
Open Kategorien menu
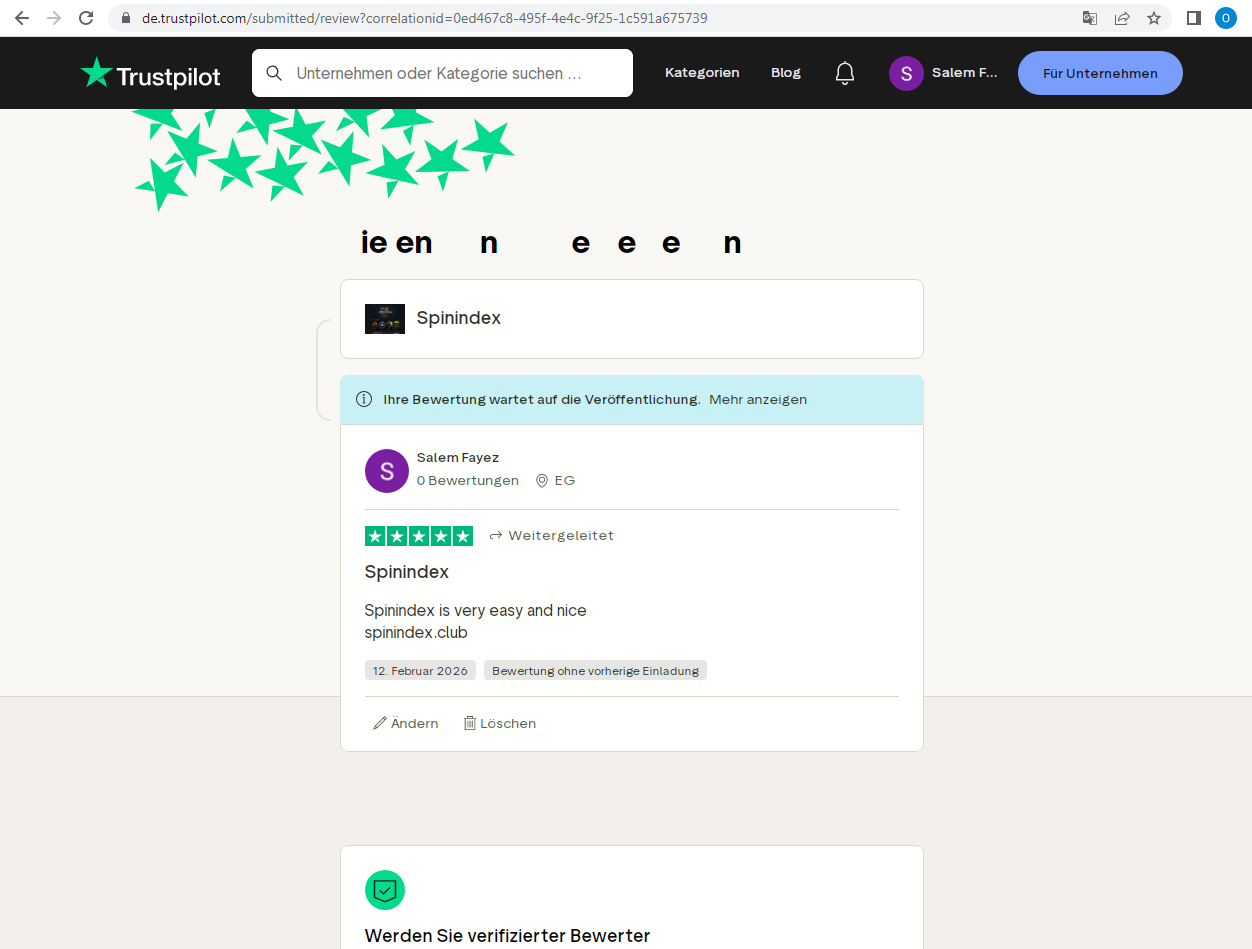[702, 73]
